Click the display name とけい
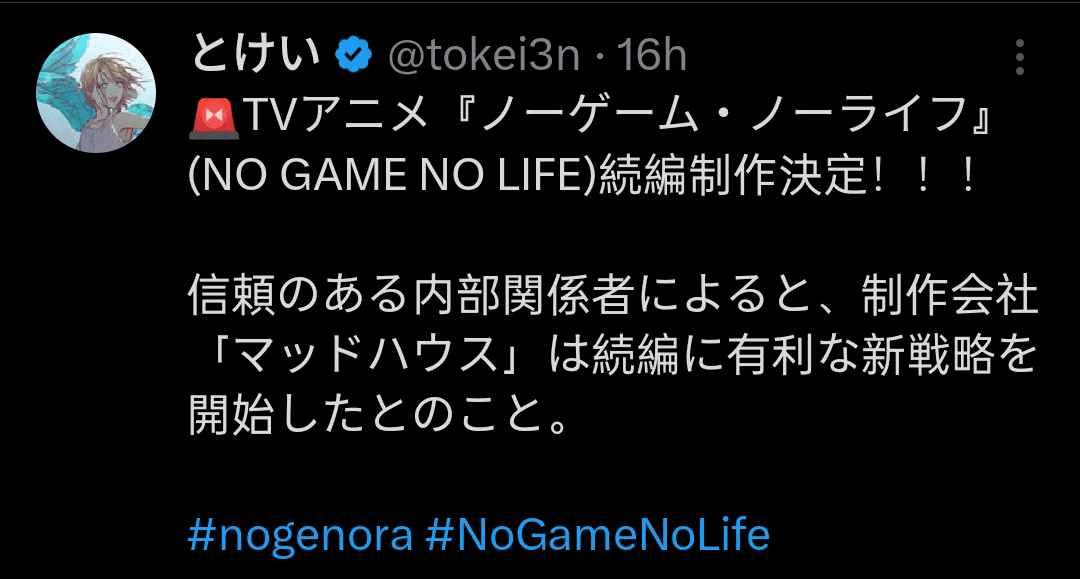 (255, 56)
